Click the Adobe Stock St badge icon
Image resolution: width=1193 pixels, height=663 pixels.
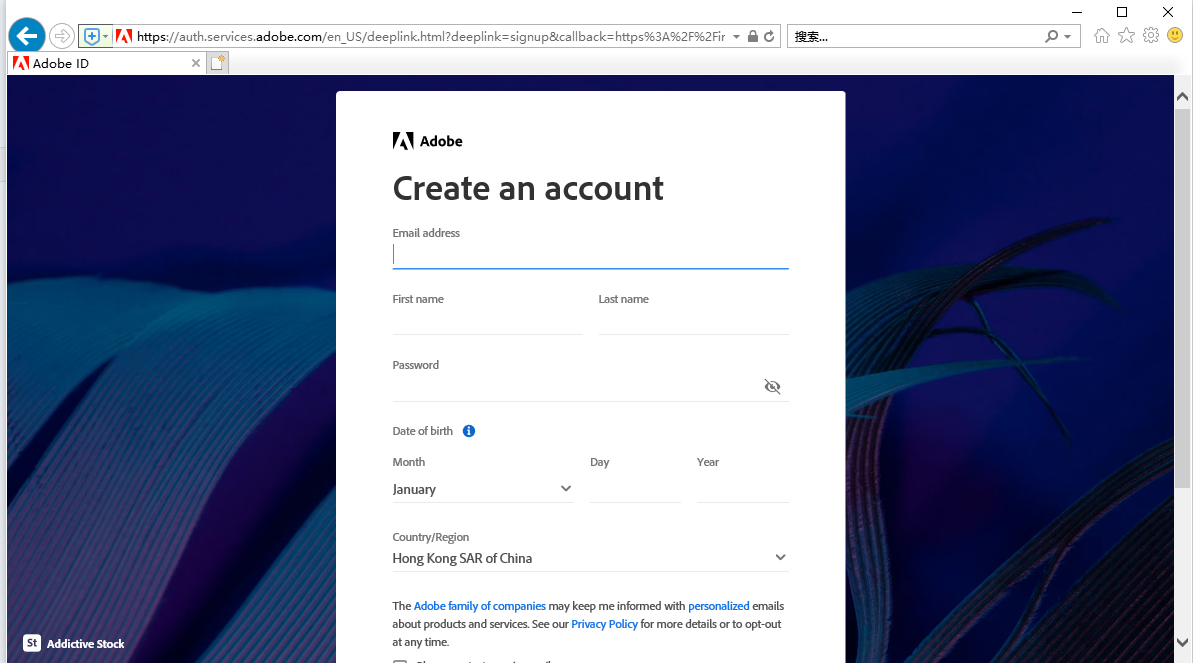(32, 643)
